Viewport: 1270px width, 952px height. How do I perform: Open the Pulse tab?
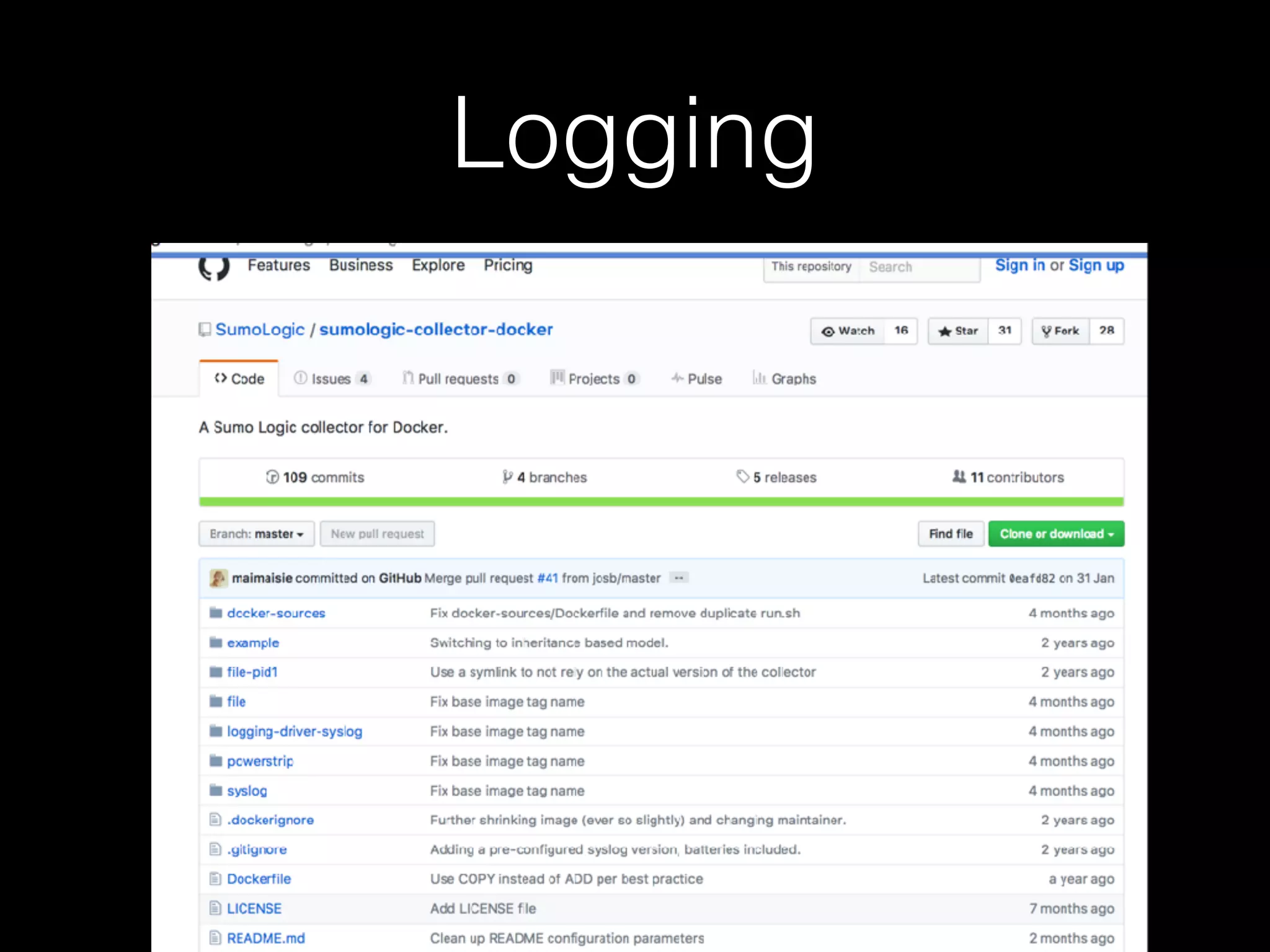[696, 378]
